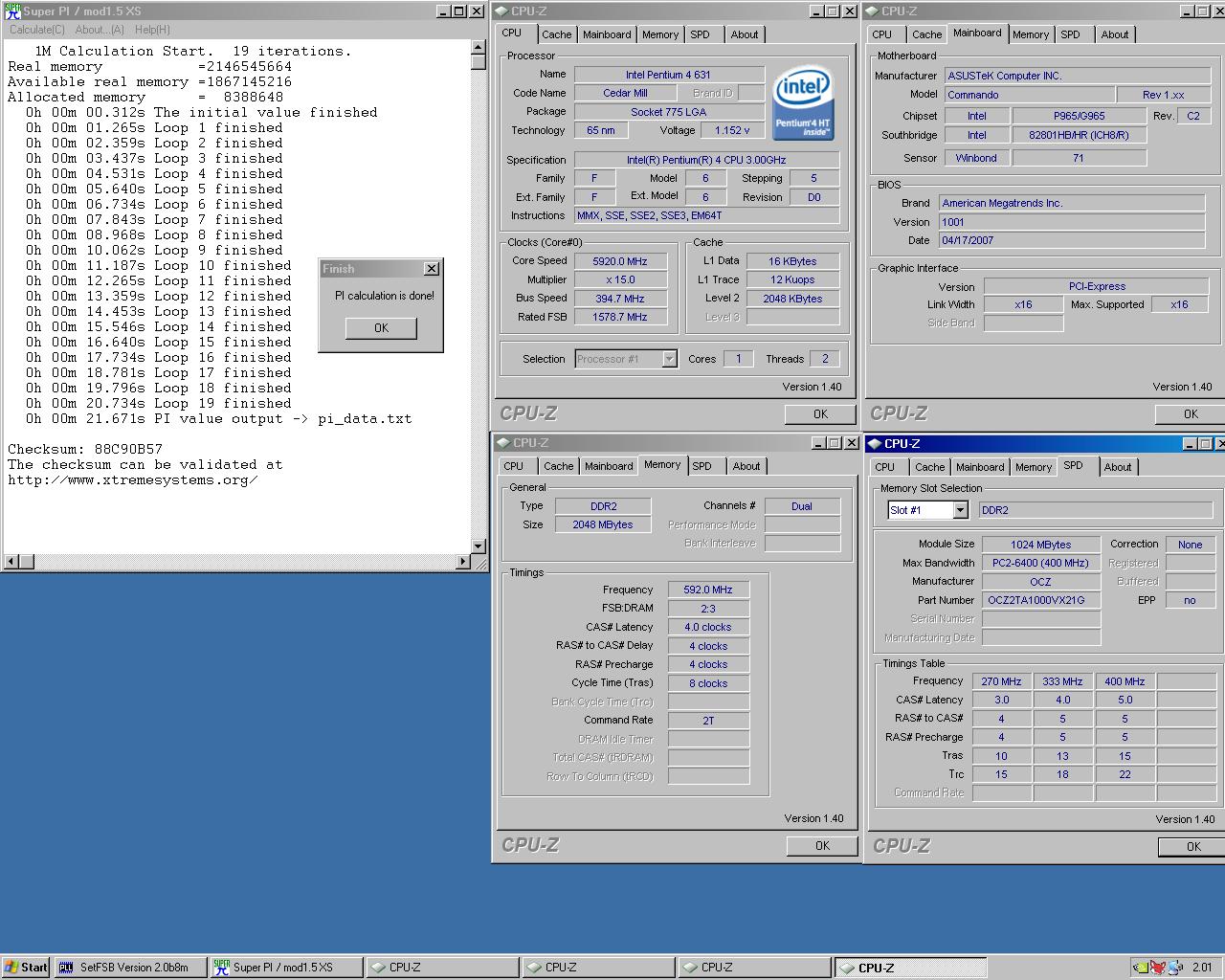Click the Super PI vertical scrollbar up arrow

tap(479, 48)
